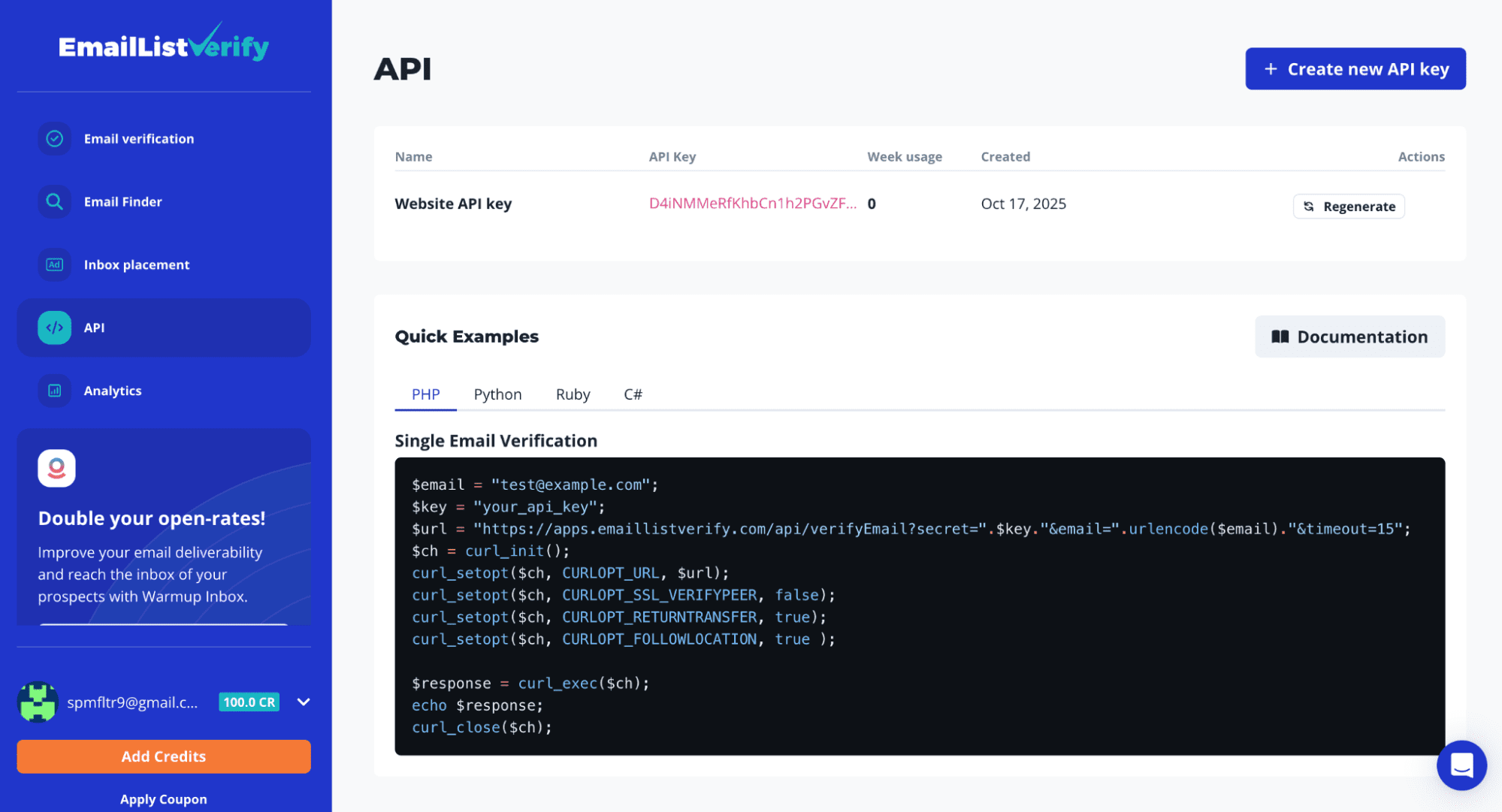The height and width of the screenshot is (812, 1502).
Task: Click the API code brackets icon
Action: click(x=54, y=328)
